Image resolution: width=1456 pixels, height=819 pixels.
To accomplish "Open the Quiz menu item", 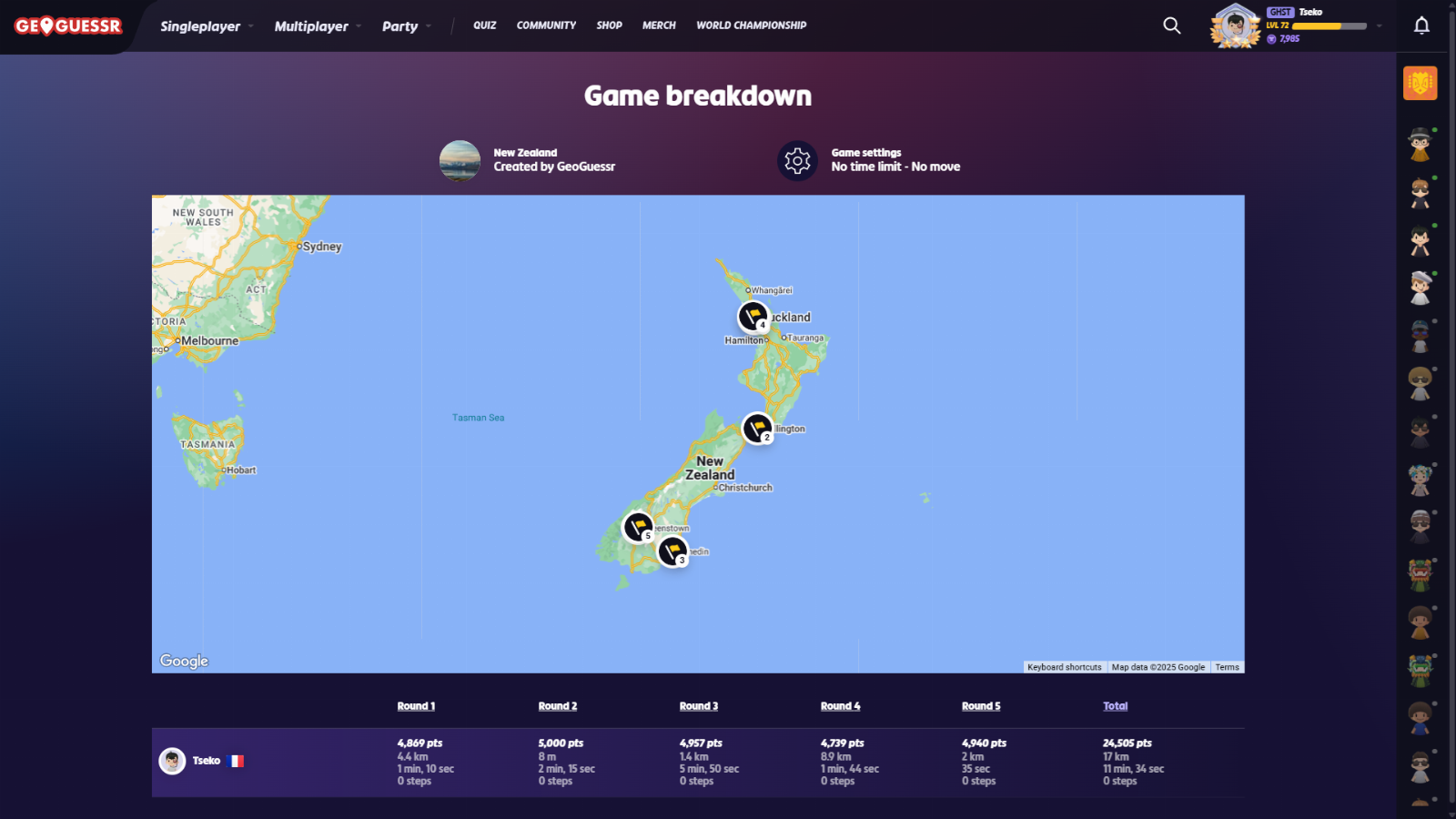I will pos(484,25).
